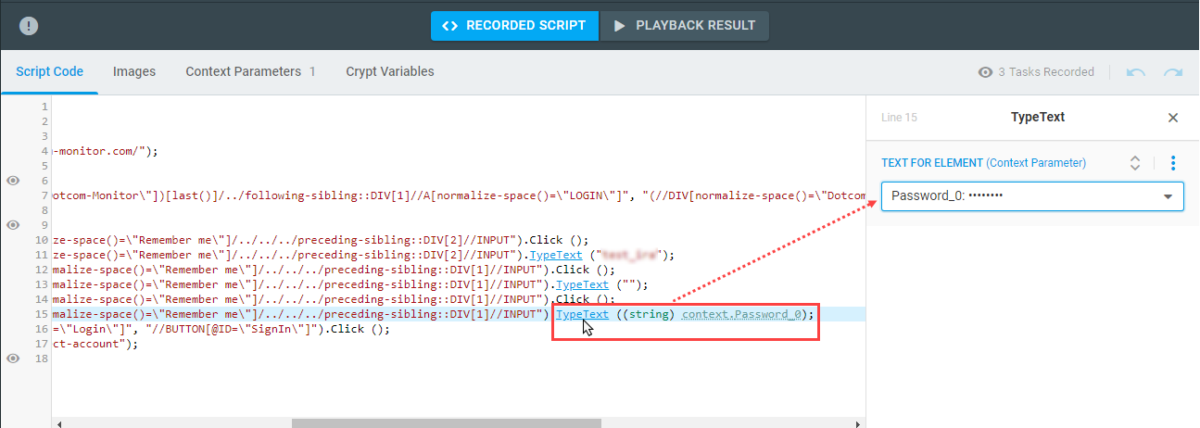Select the Script Code tab
The image size is (1200, 428).
[x=49, y=72]
